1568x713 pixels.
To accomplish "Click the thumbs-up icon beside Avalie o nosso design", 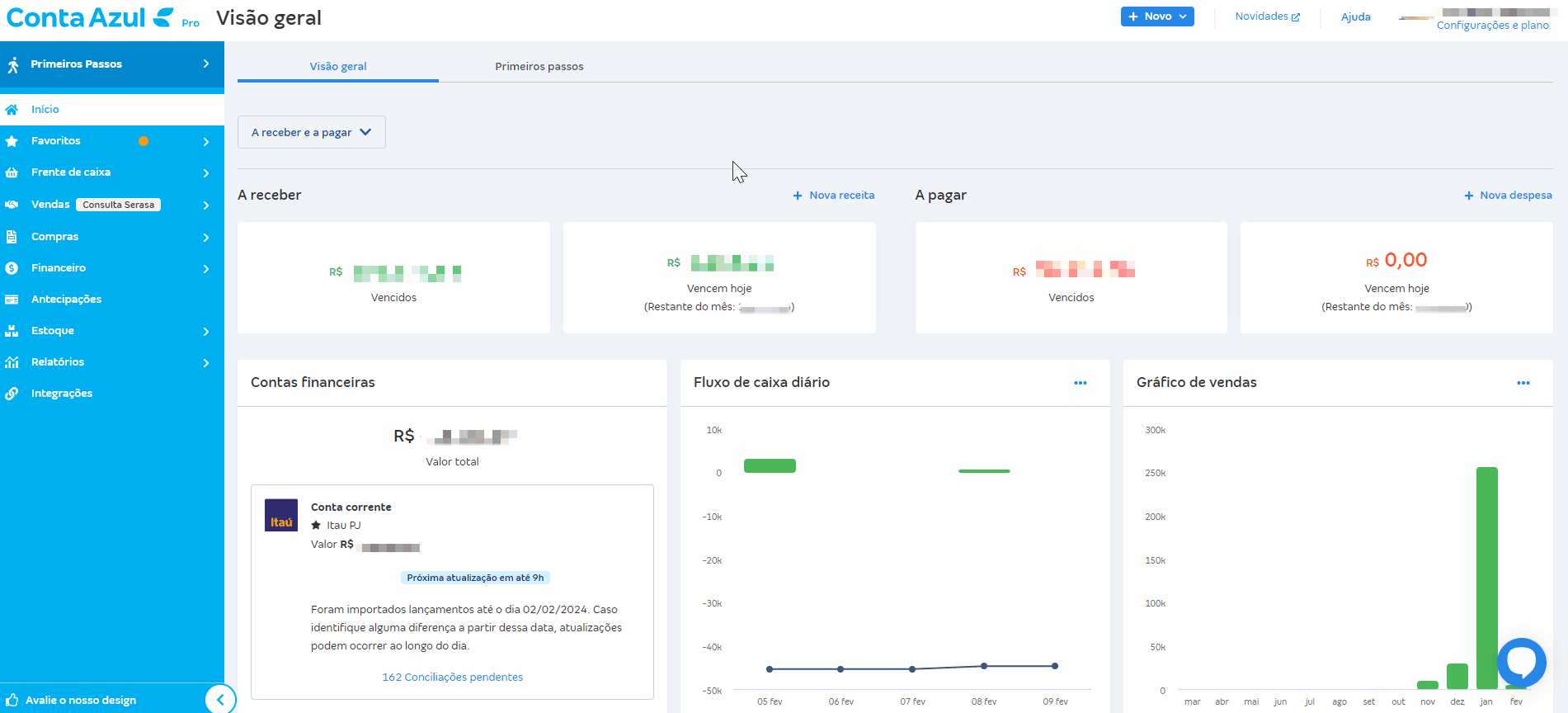I will [x=12, y=700].
